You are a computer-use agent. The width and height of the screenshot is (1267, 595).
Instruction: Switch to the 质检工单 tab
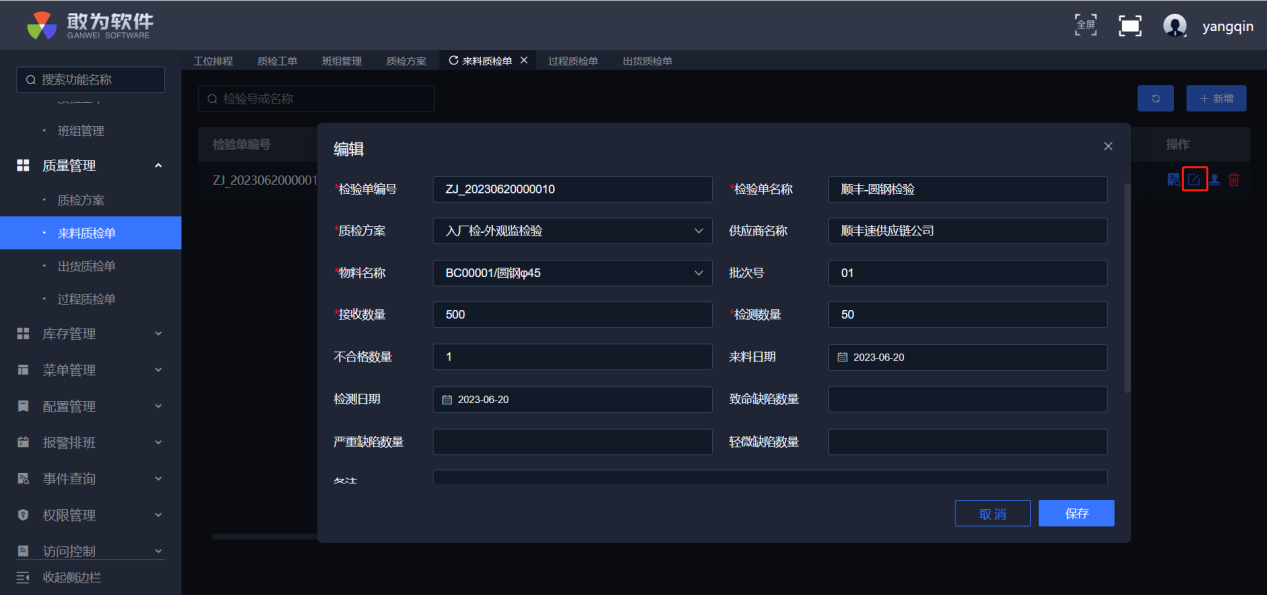(x=277, y=61)
